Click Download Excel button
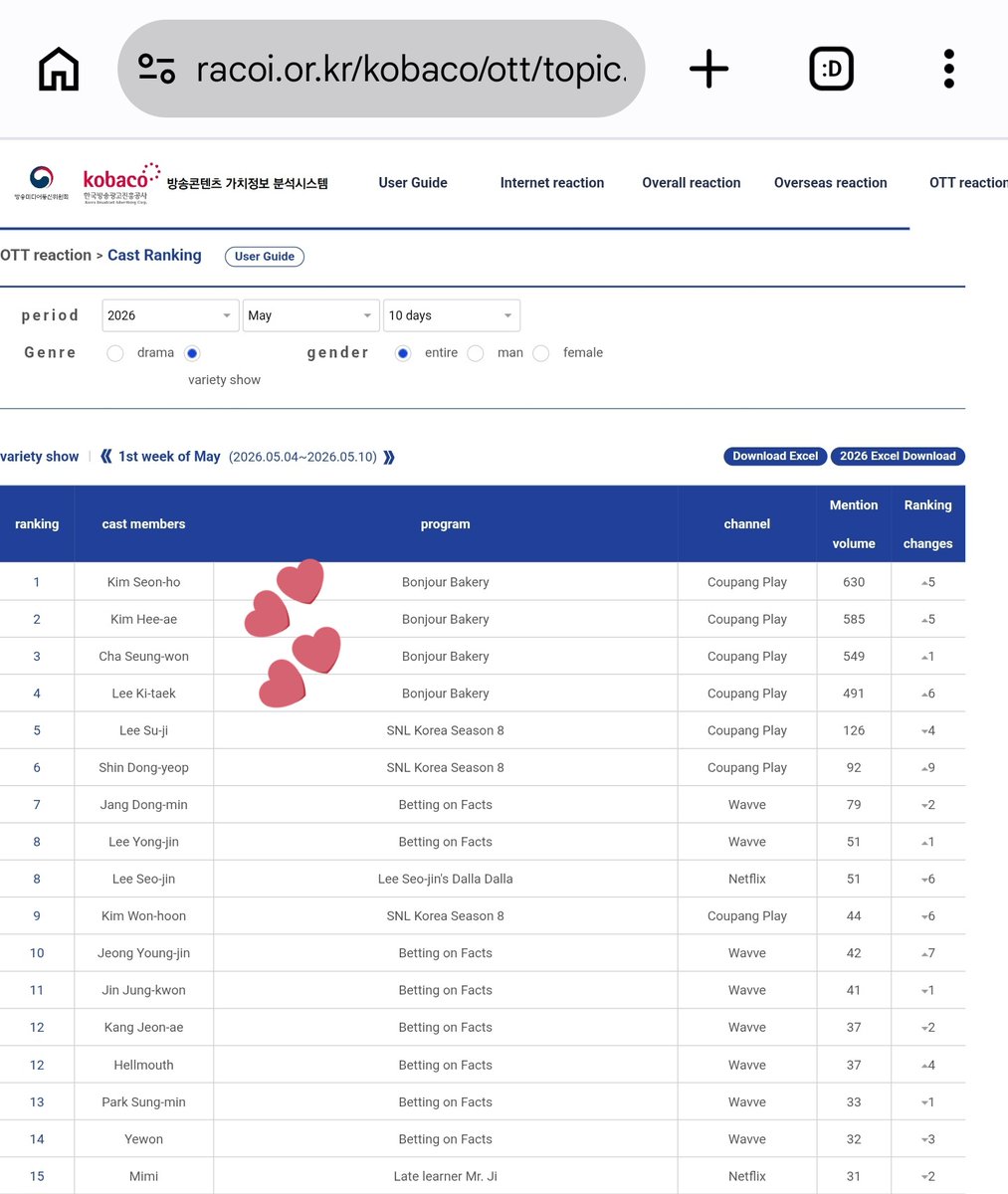 click(x=775, y=456)
